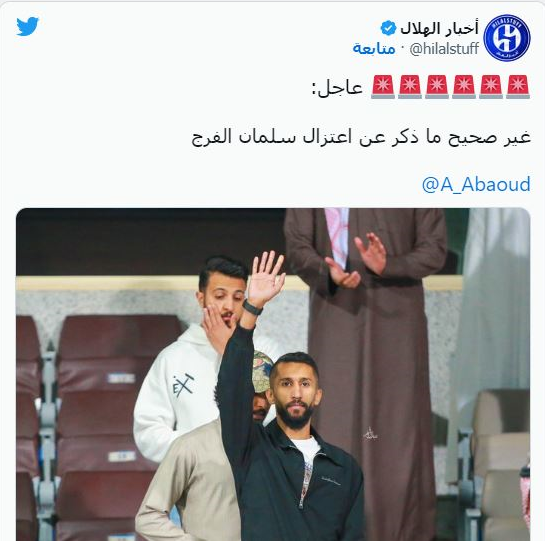Click the black smartwatch on raised wrist
The height and width of the screenshot is (541, 545).
[x=252, y=307]
